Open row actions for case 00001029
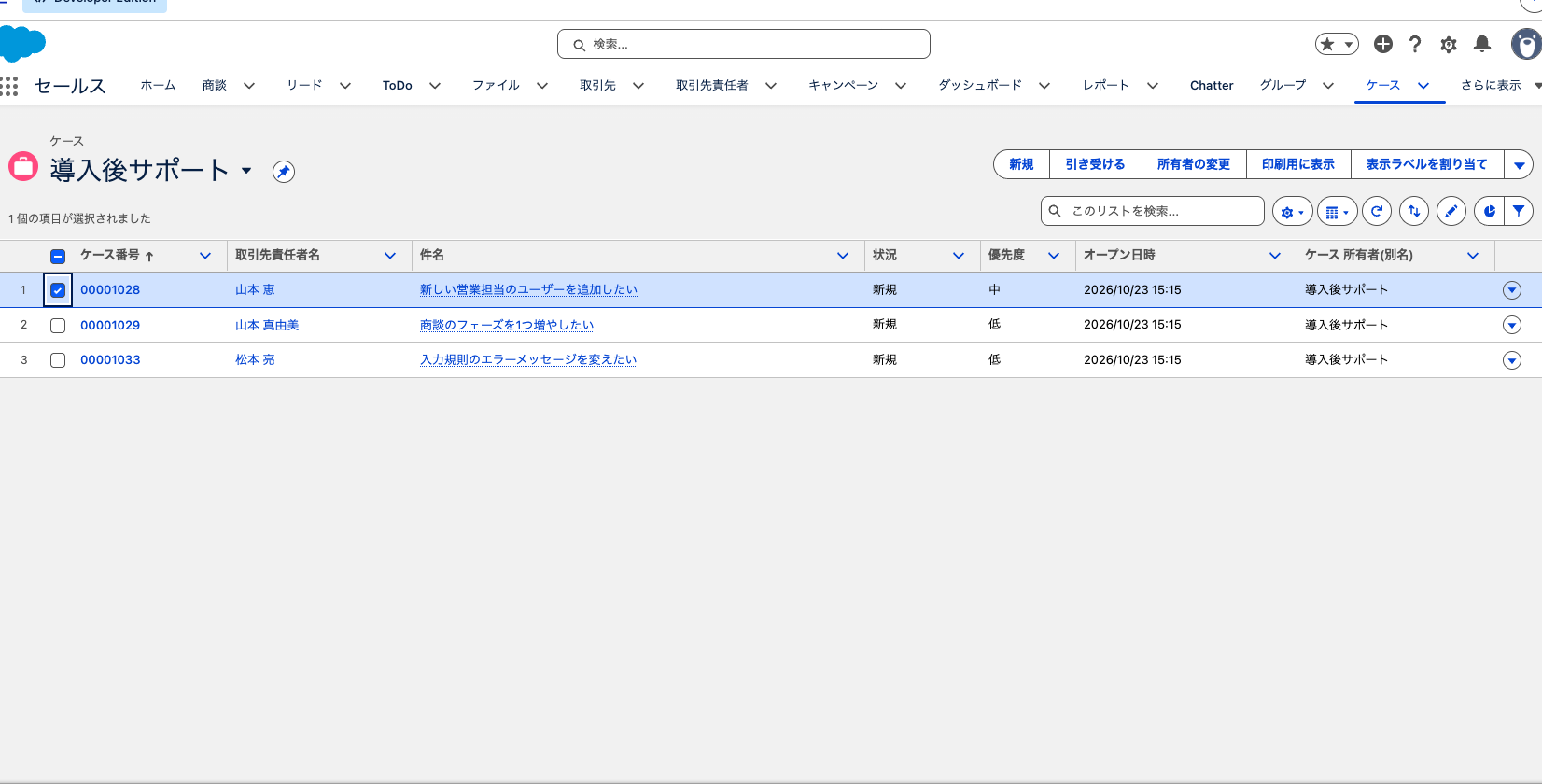 1512,325
